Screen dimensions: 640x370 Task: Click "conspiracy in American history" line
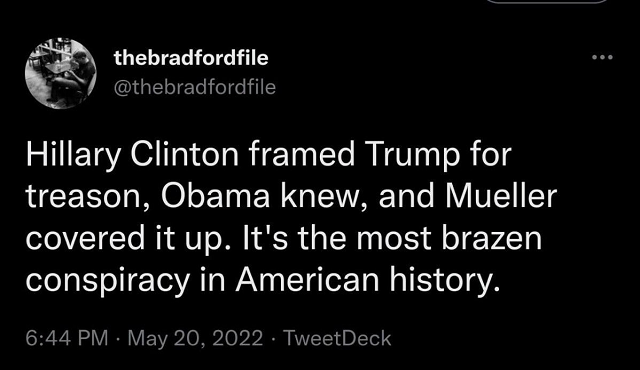pos(263,280)
